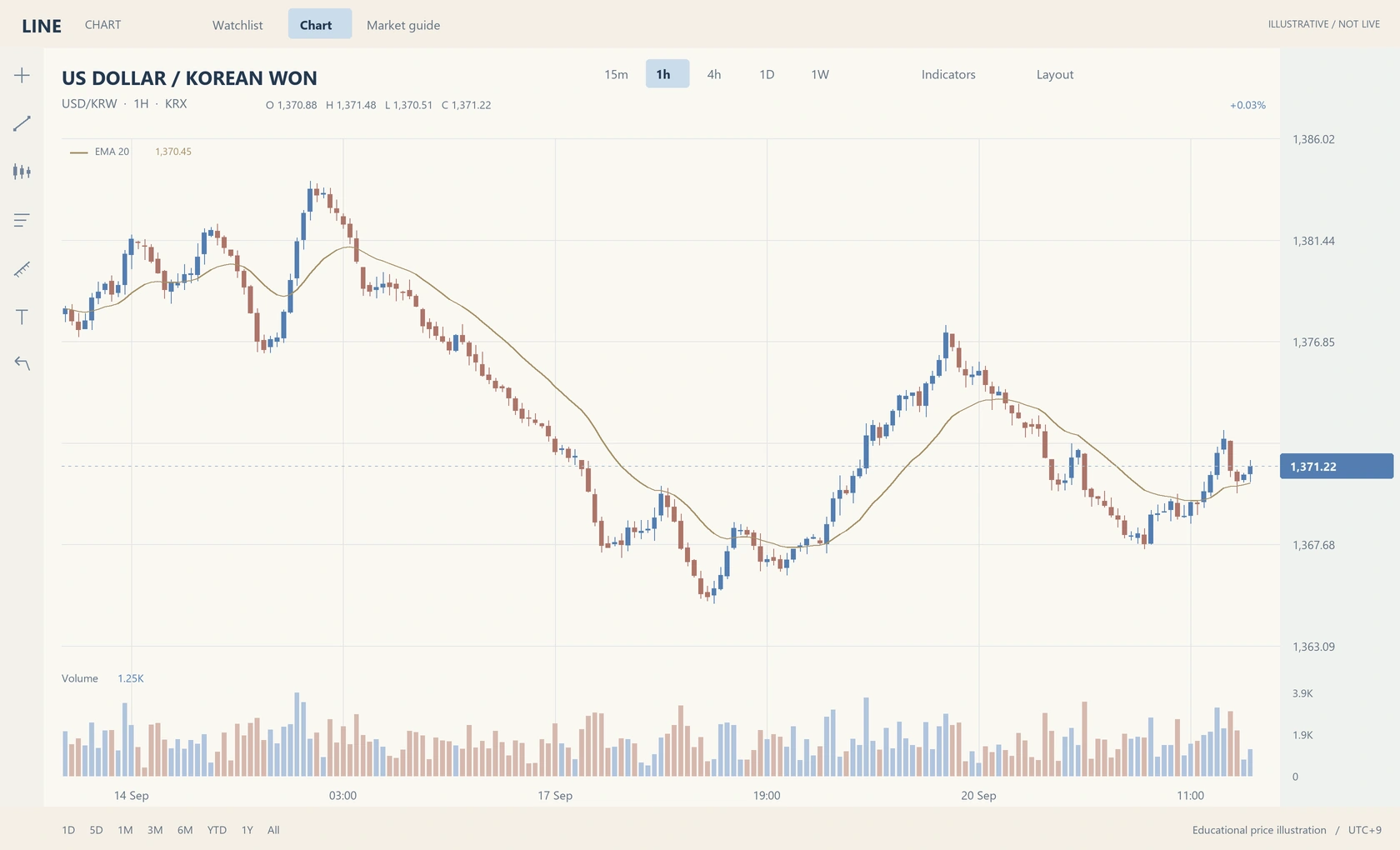Set range to 5D

click(x=97, y=830)
